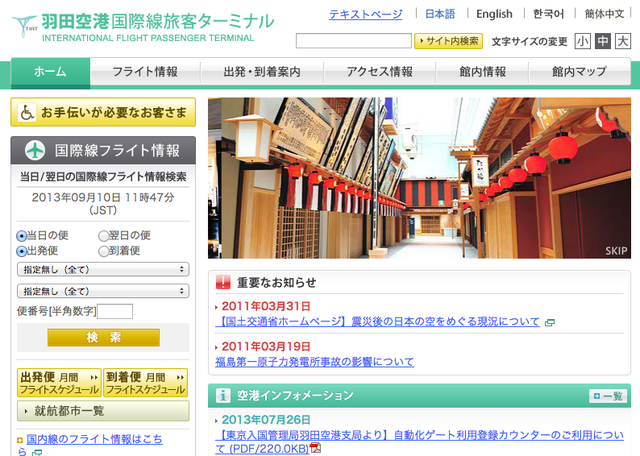Click the Edo-street banner image
Image resolution: width=640 pixels, height=456 pixels.
click(x=419, y=178)
